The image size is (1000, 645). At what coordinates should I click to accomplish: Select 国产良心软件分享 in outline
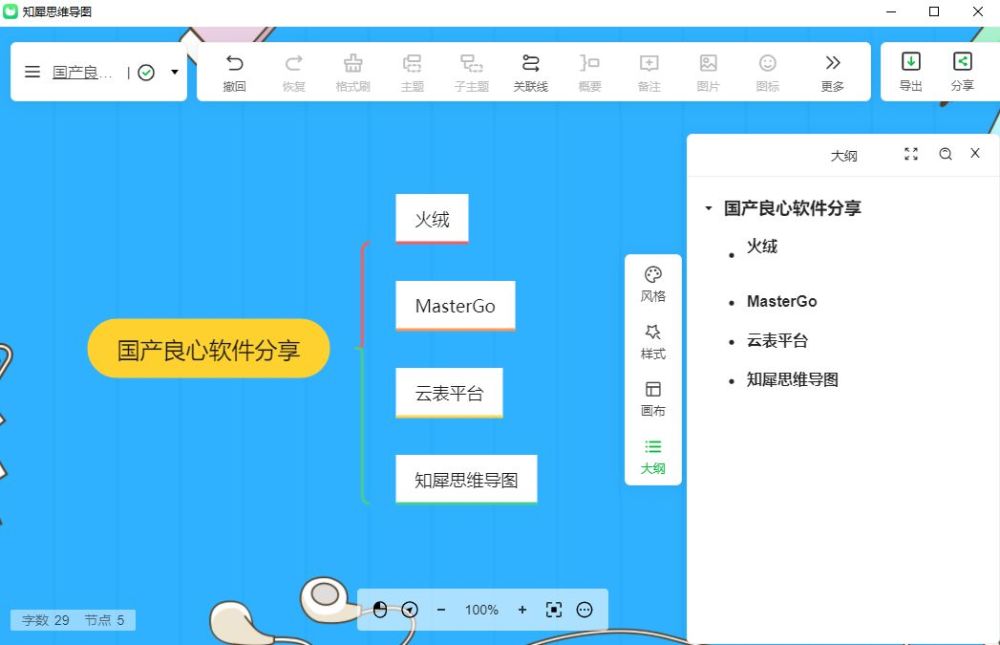tap(792, 208)
